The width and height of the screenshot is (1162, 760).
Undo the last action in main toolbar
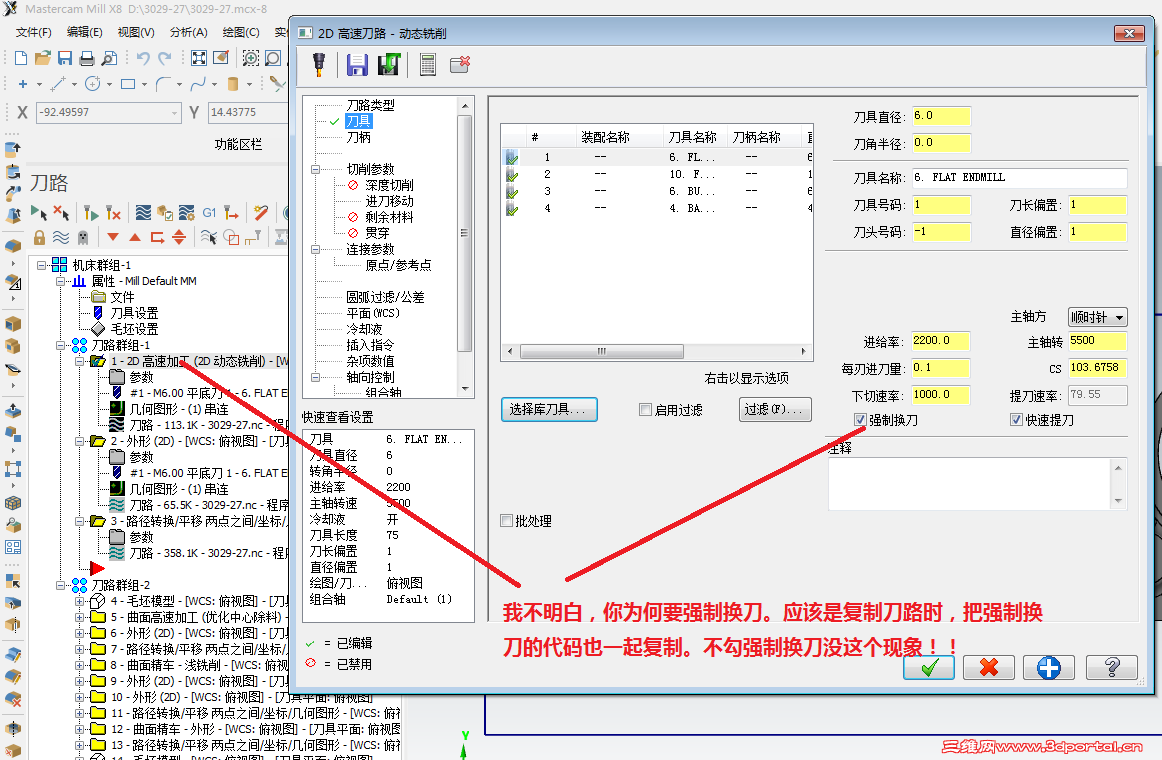(143, 59)
